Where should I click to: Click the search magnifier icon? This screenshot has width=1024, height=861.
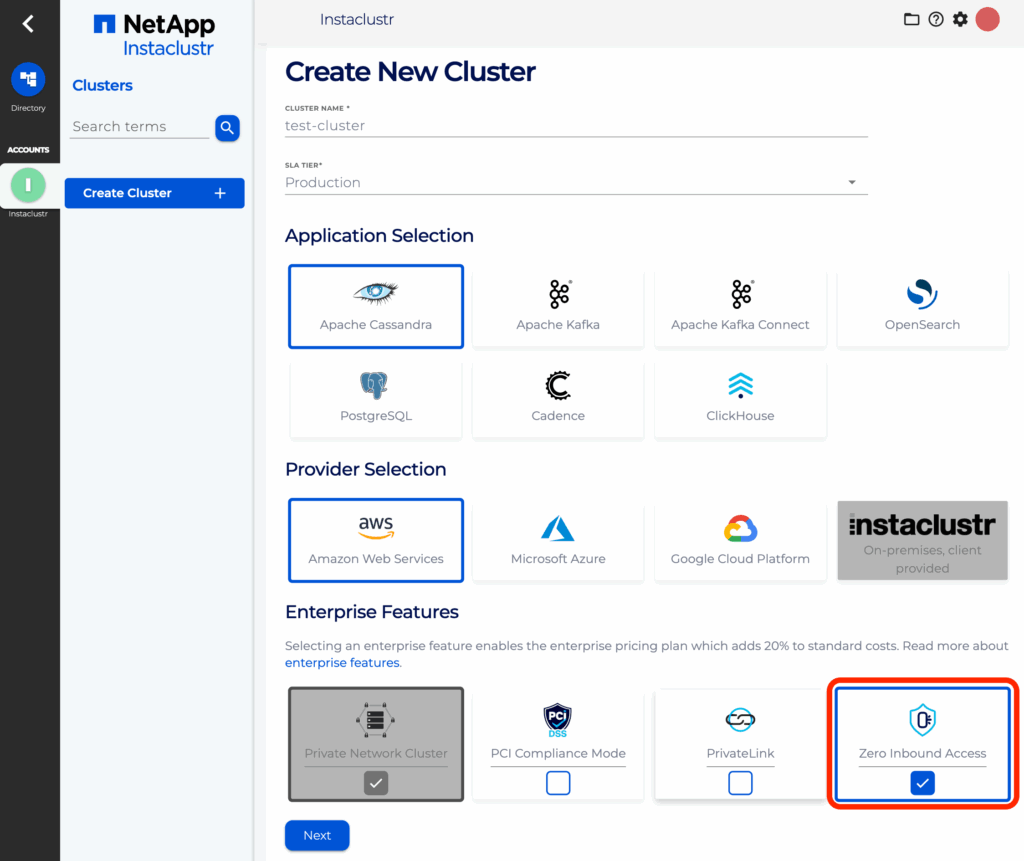227,128
